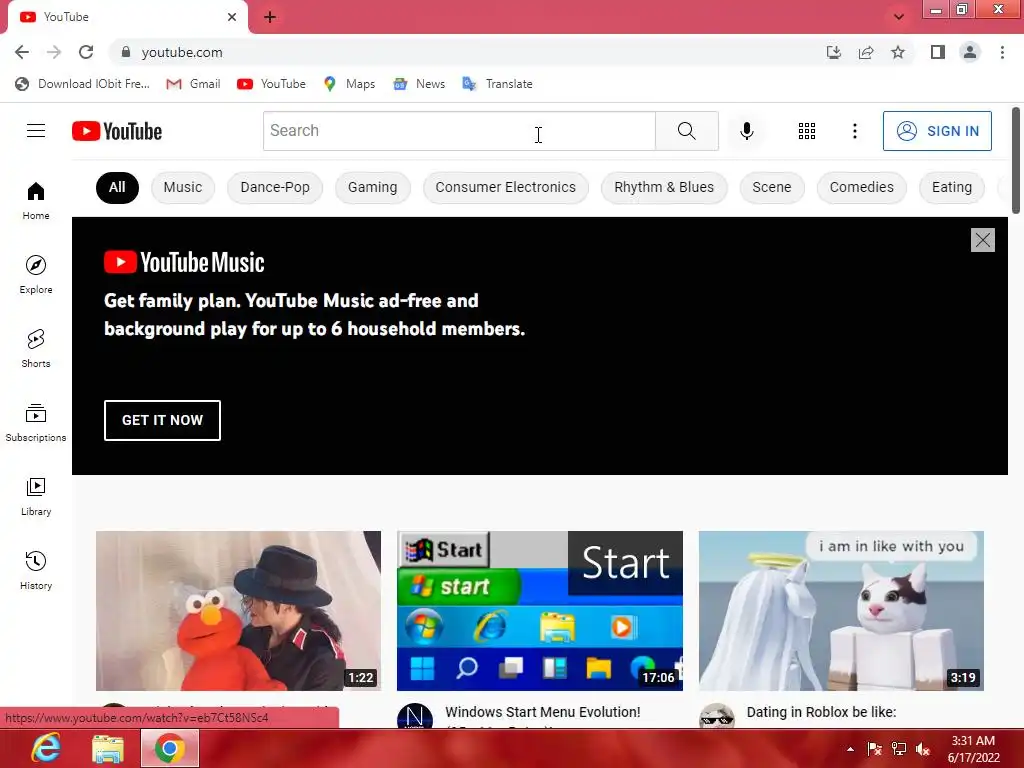Viewport: 1024px width, 768px height.
Task: Click Chrome icon in taskbar
Action: (170, 748)
